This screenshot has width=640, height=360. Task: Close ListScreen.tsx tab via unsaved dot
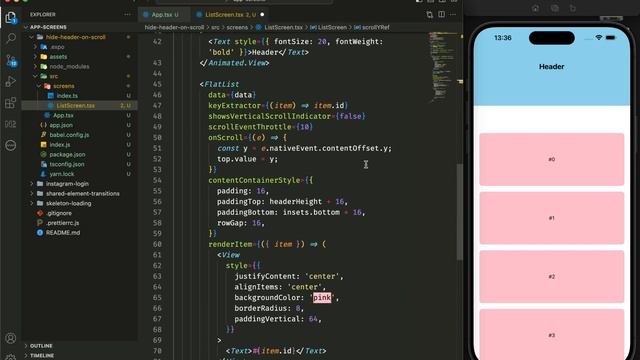click(x=262, y=15)
